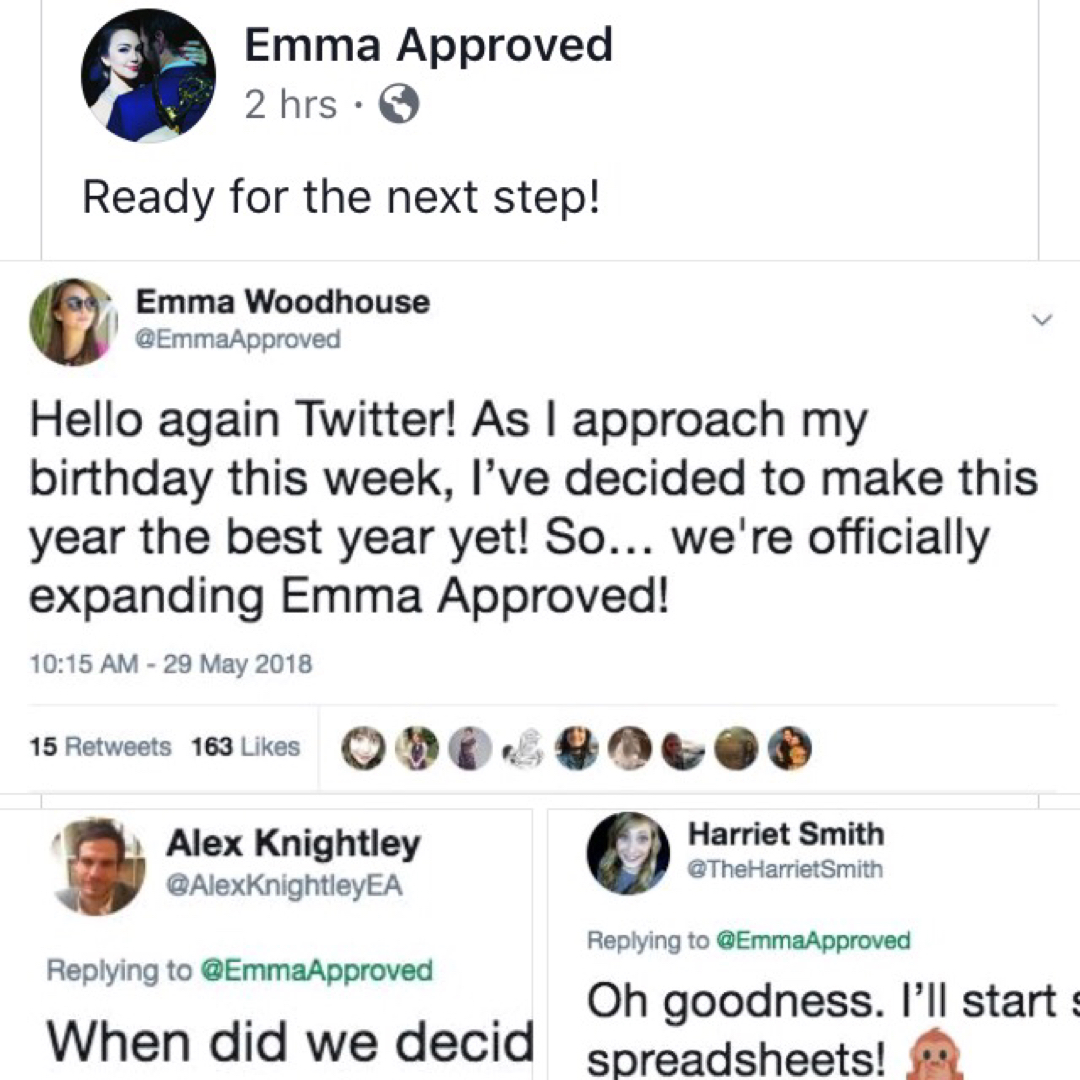
Task: Open Emma Woodhouse's tweet avatar
Action: pyautogui.click(x=72, y=321)
